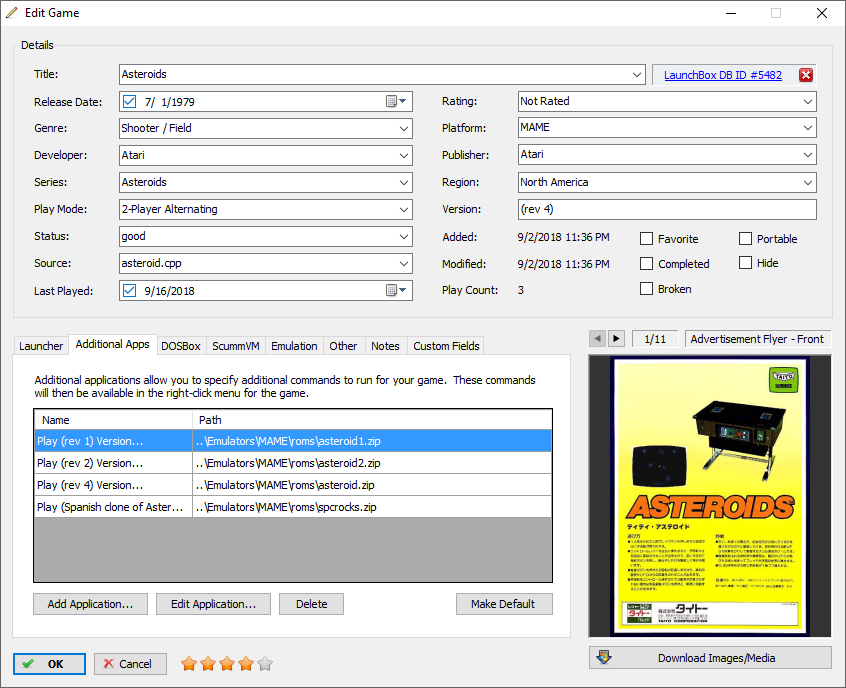Set rating to two stars
Viewport: 846px width, 688px height.
coord(208,663)
